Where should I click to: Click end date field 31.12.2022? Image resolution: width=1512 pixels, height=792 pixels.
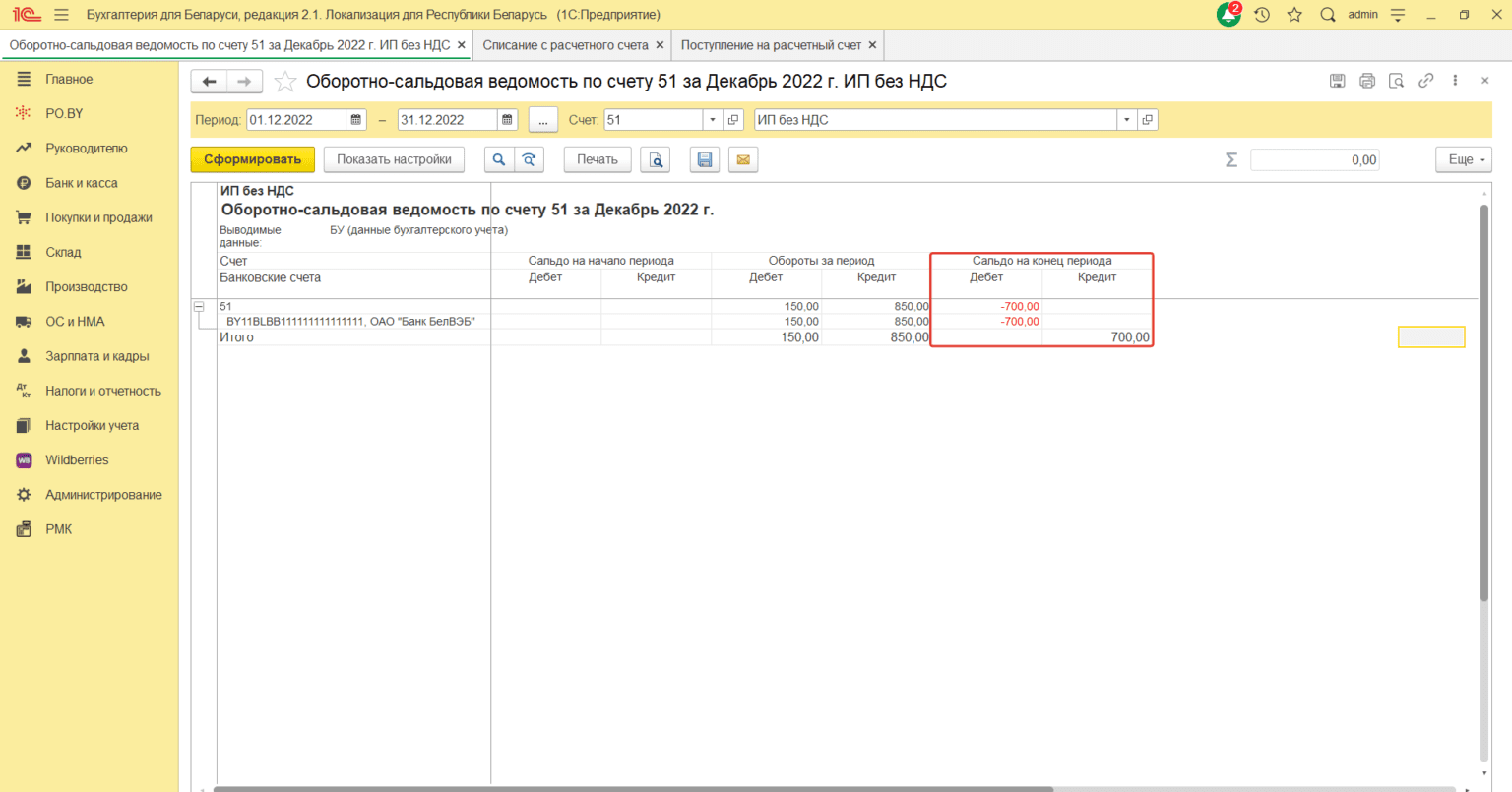[447, 120]
